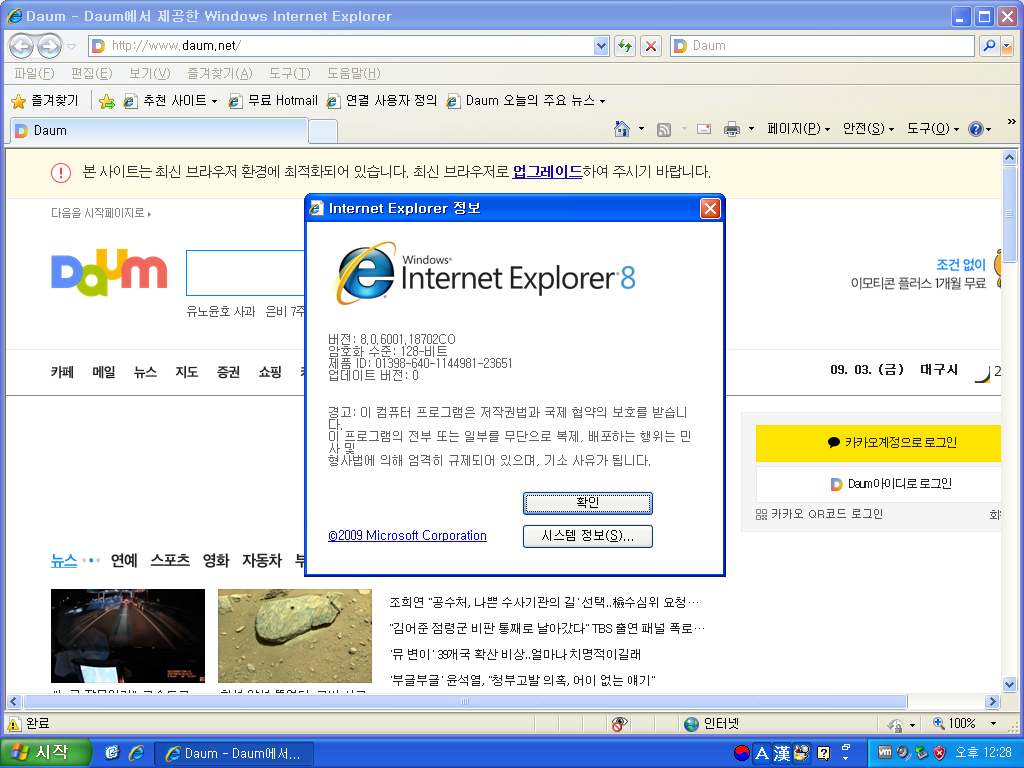
Task: Click the browser Back arrow button
Action: click(22, 46)
